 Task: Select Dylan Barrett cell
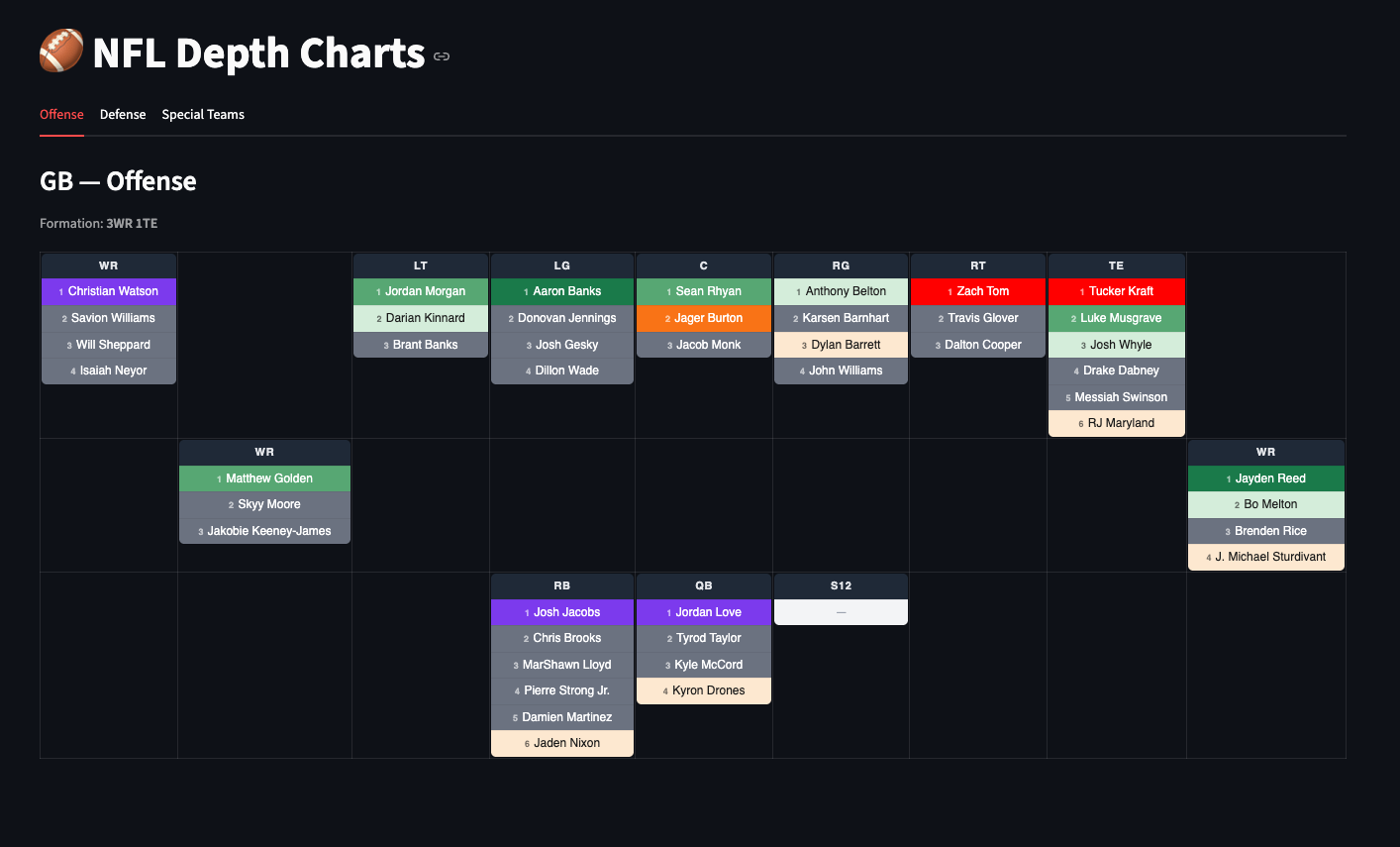click(841, 345)
